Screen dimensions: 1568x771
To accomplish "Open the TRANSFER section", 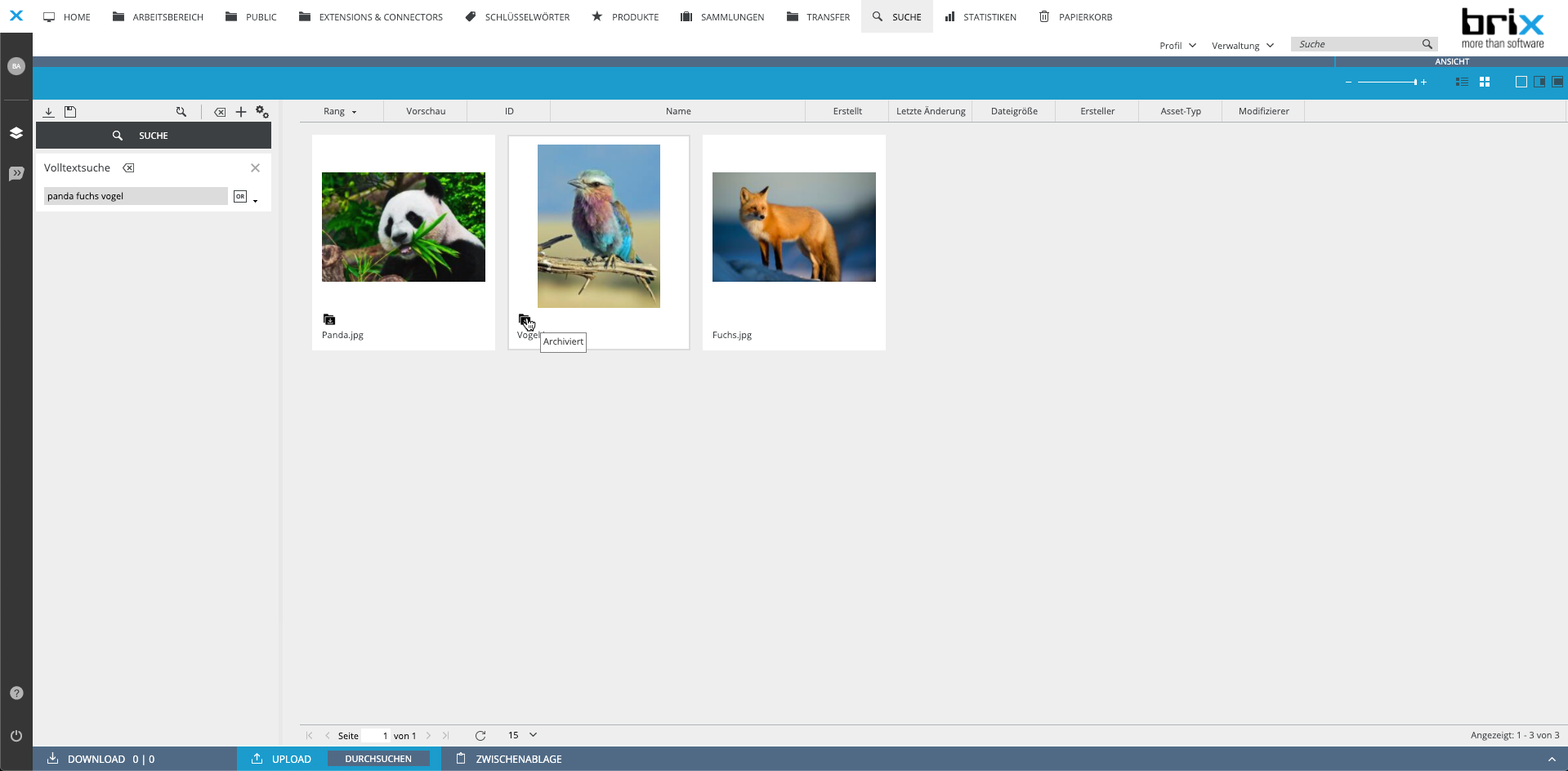I will click(x=818, y=16).
